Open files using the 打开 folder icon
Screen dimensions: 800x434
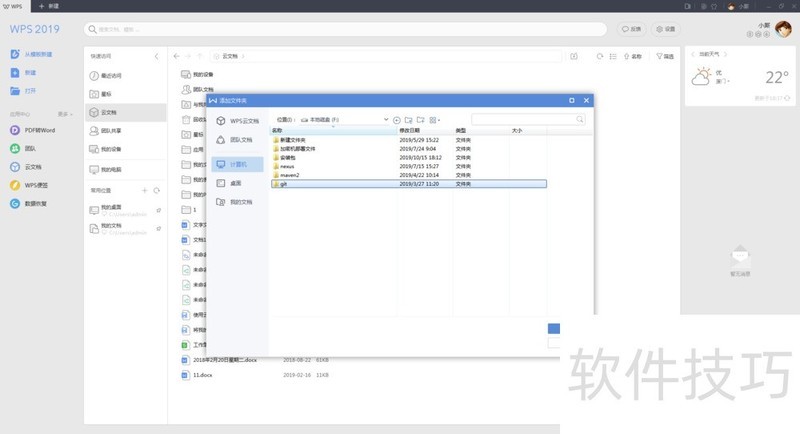pos(15,91)
